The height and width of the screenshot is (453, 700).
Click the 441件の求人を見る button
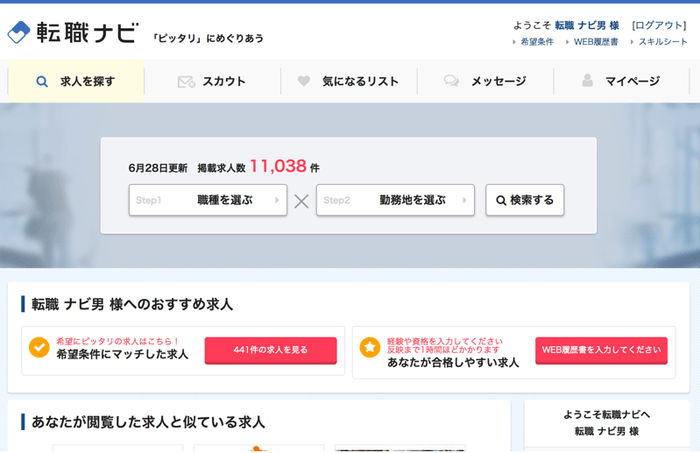pos(271,350)
